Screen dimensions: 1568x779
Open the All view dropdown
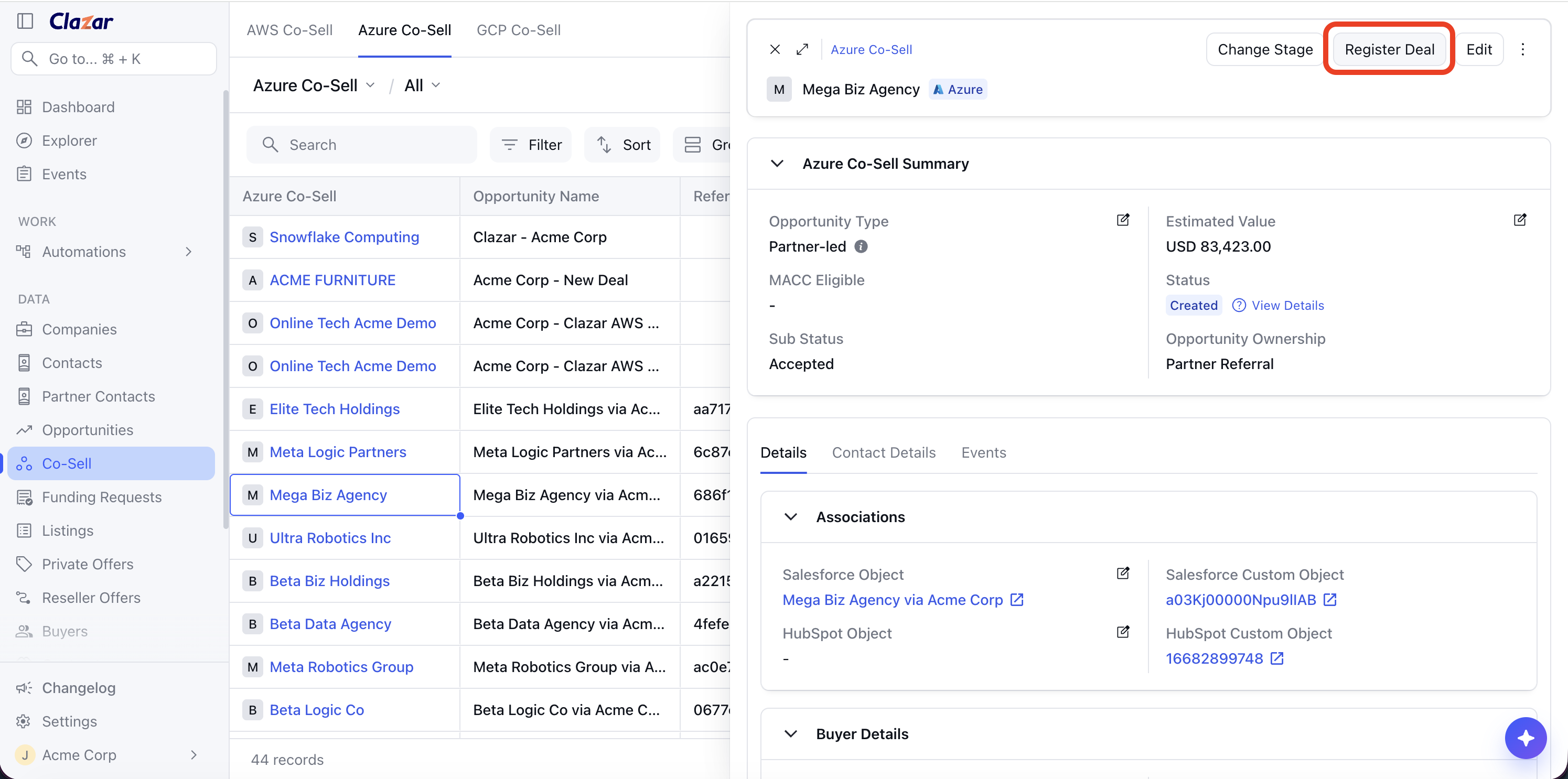tap(422, 85)
